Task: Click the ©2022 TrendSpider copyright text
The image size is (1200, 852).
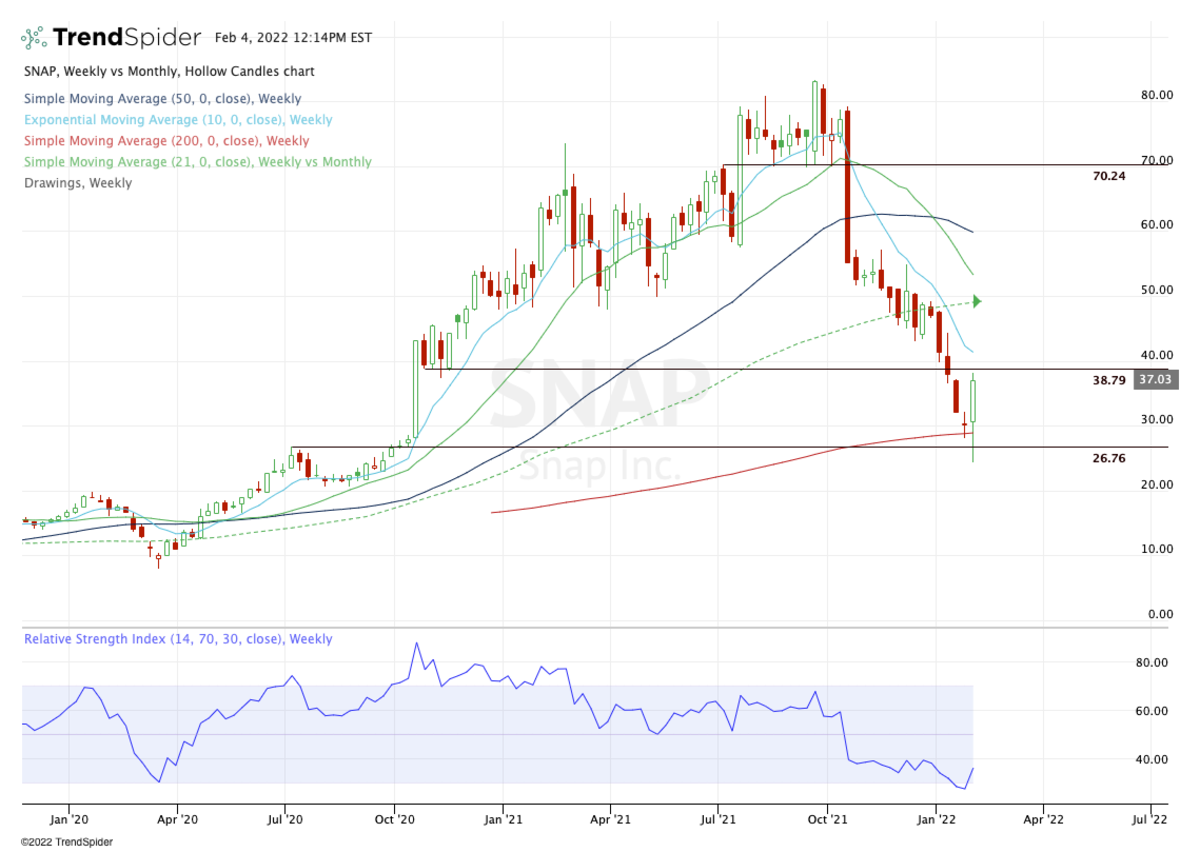Action: 66,841
